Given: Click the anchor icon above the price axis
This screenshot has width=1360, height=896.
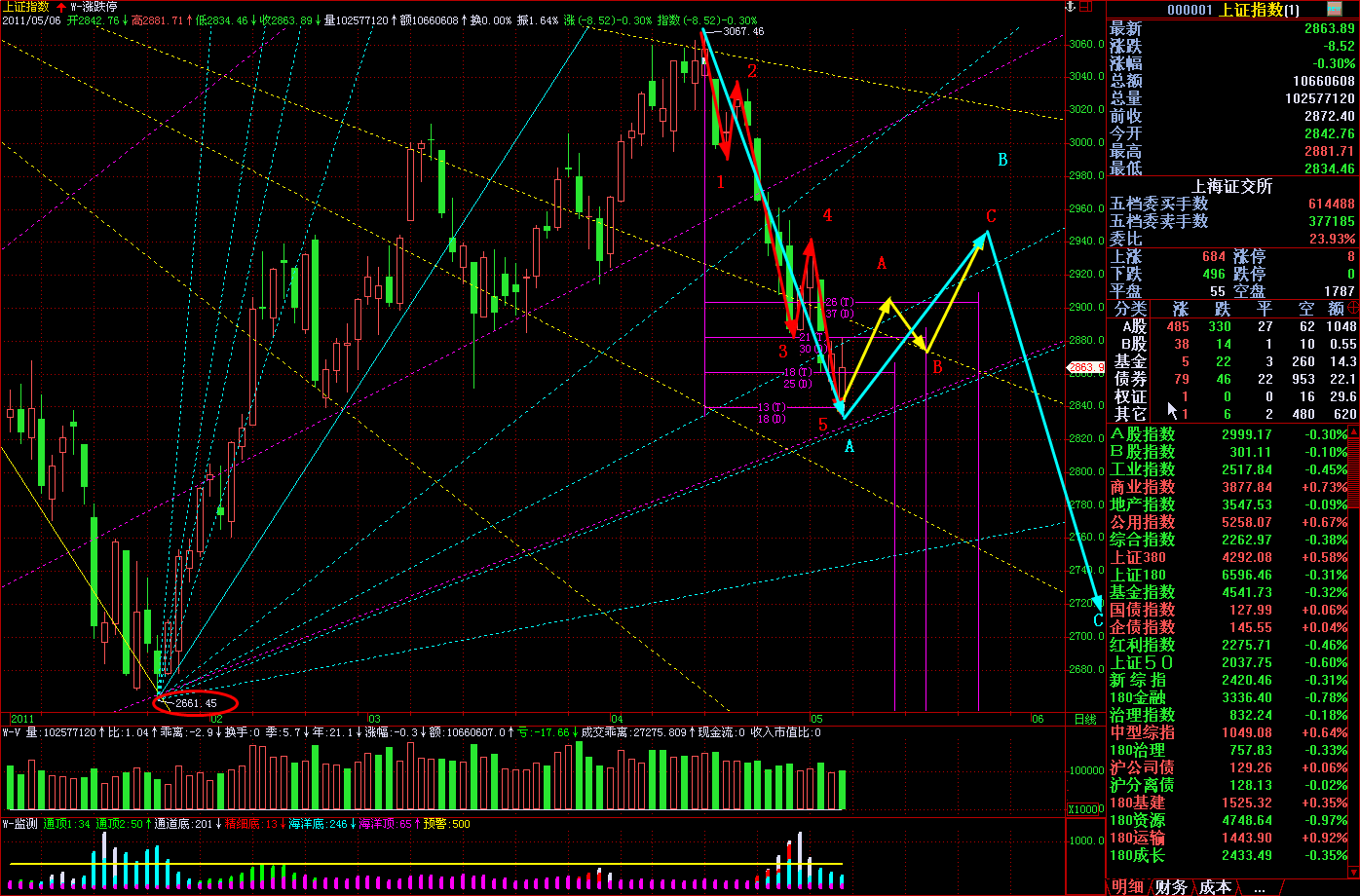Looking at the screenshot, I should tap(1071, 7).
